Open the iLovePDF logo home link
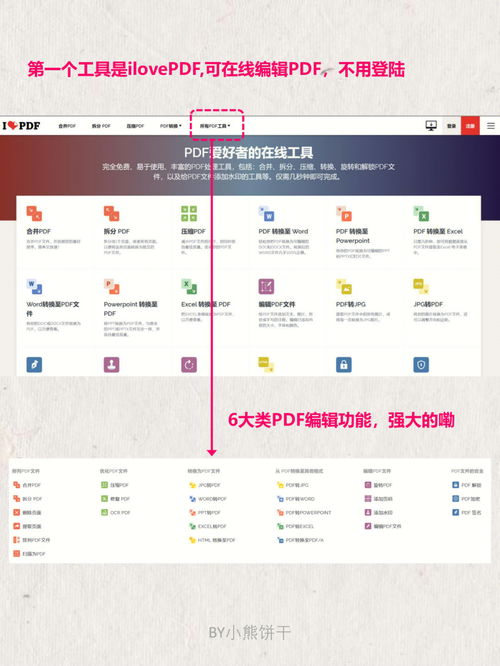The width and height of the screenshot is (500, 666). click(x=21, y=125)
